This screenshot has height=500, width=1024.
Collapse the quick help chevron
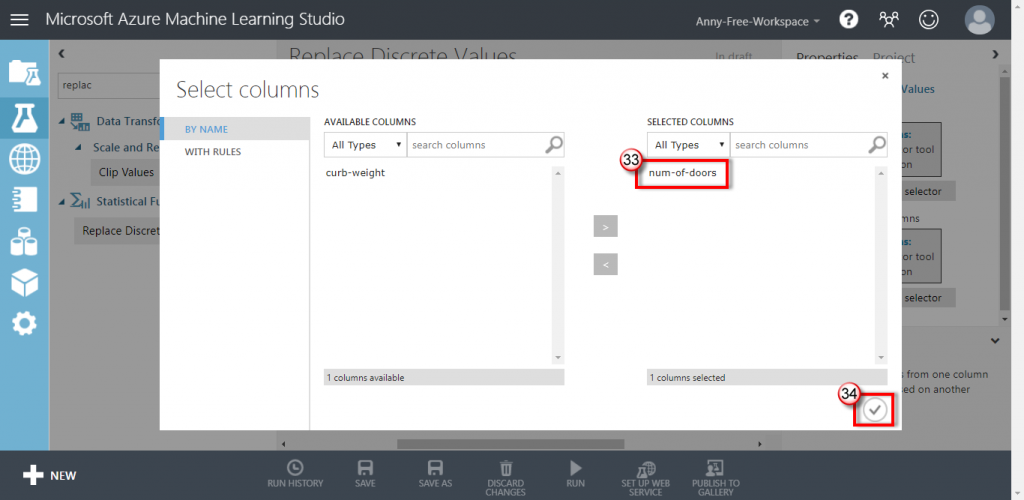point(995,340)
